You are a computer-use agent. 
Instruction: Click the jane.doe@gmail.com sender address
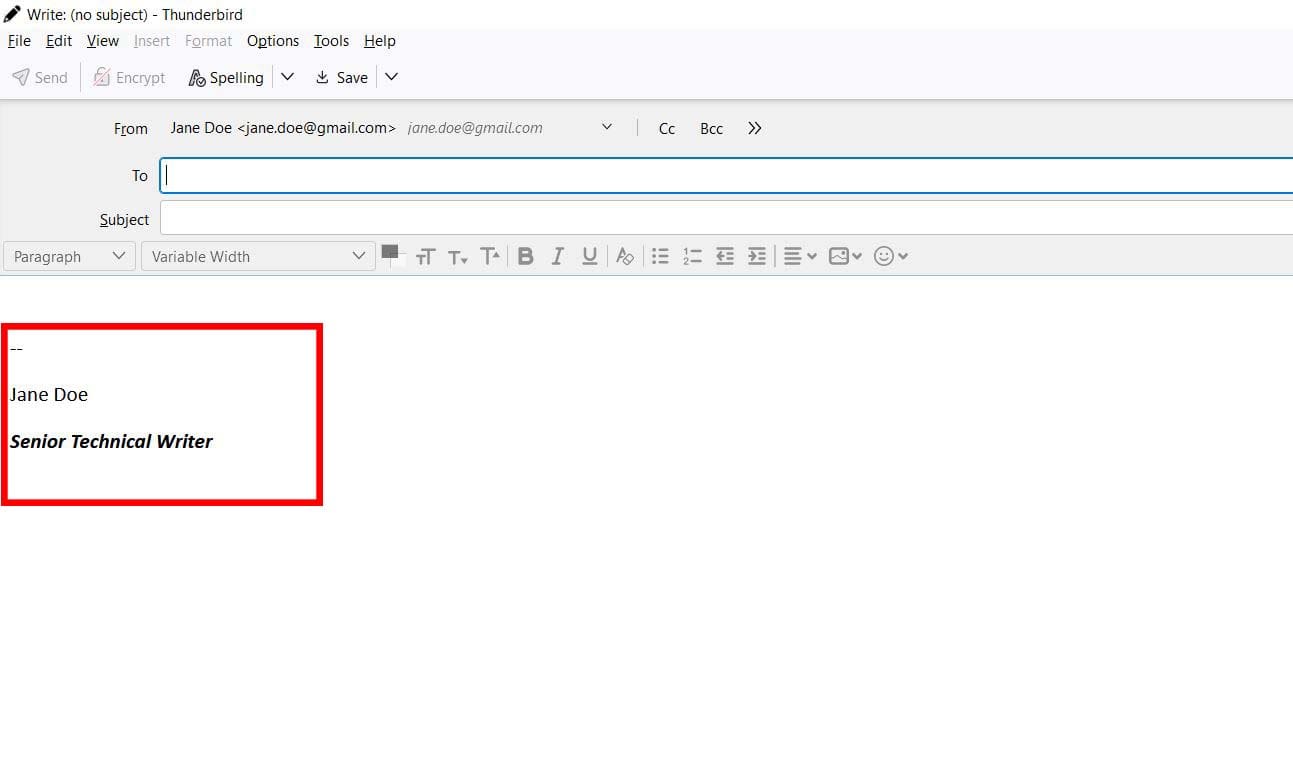475,128
